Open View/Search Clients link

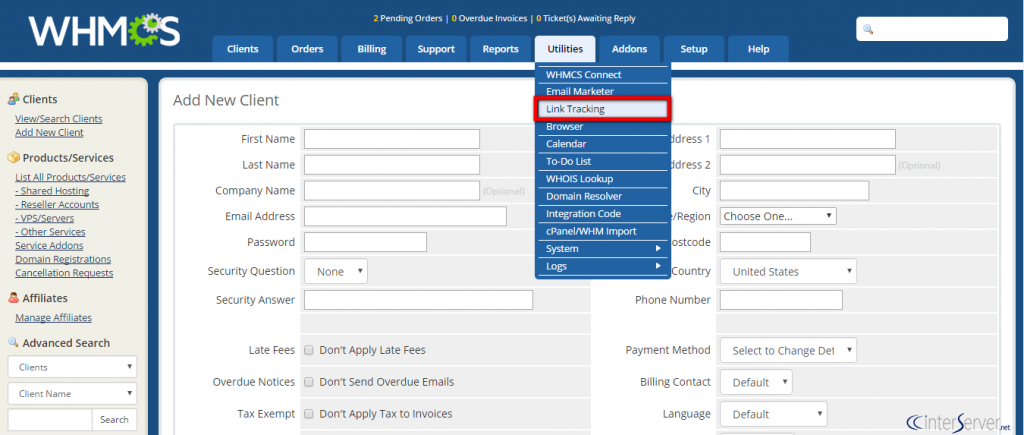(59, 119)
